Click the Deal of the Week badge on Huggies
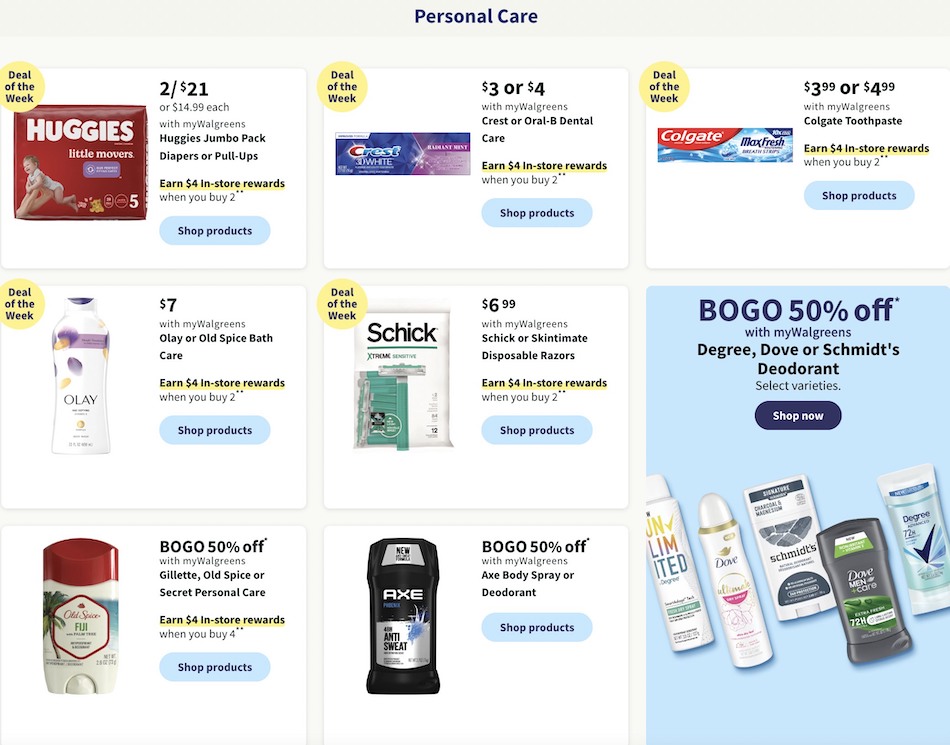 [x=19, y=87]
